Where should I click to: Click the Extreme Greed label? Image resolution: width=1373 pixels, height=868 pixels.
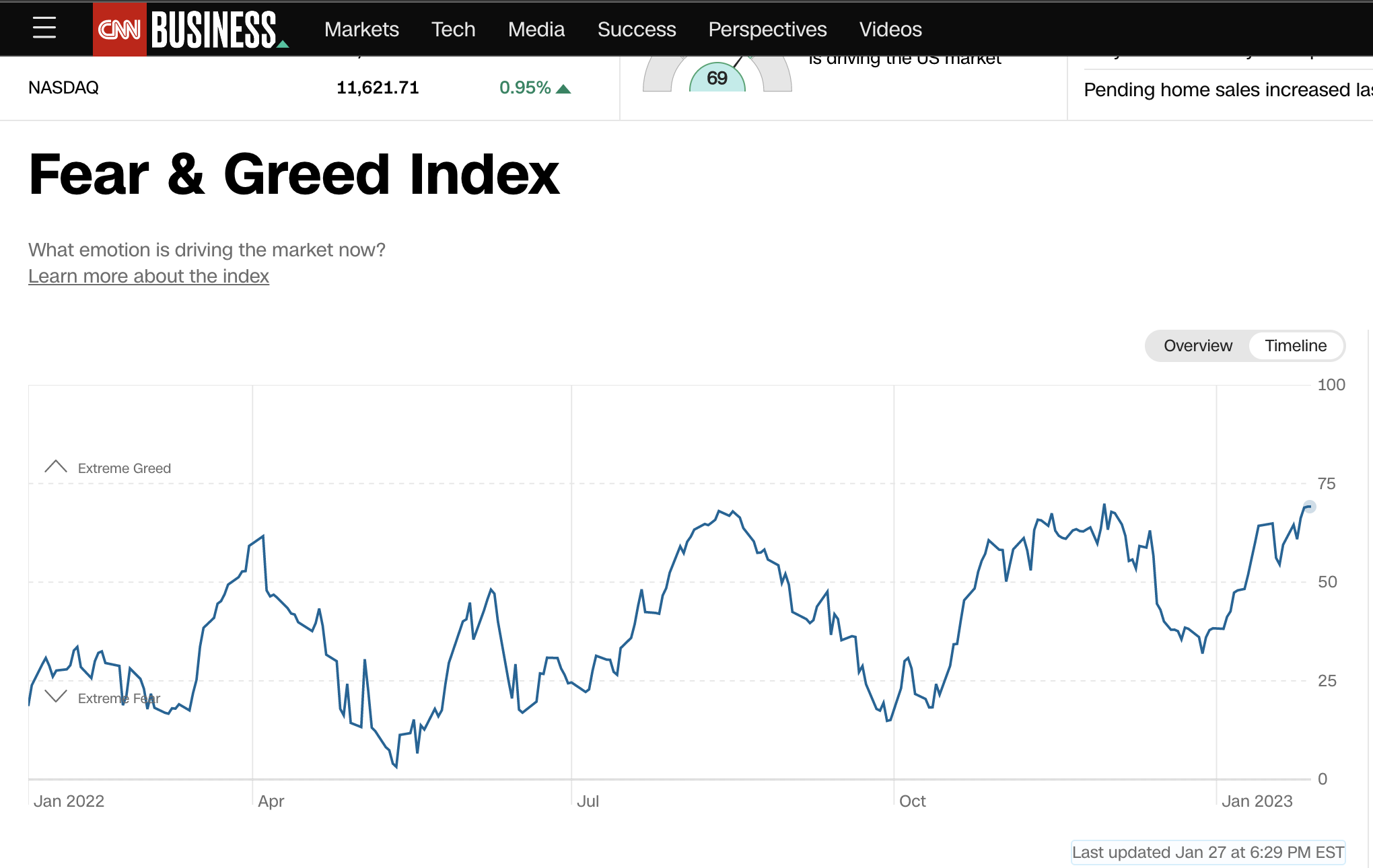pos(125,468)
